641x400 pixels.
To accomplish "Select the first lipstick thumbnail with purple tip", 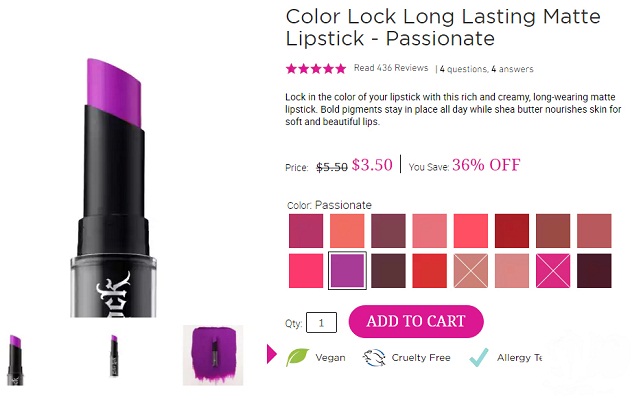I will pos(16,358).
